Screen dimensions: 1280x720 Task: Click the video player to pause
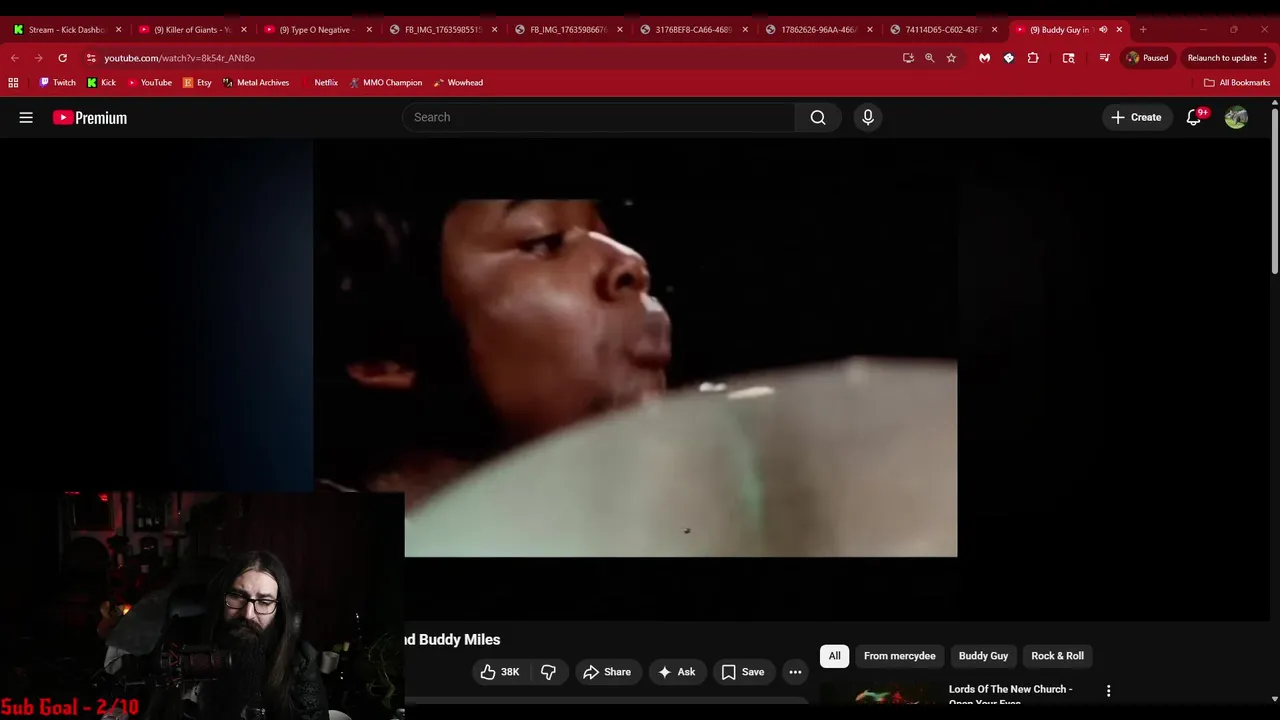pyautogui.click(x=635, y=378)
